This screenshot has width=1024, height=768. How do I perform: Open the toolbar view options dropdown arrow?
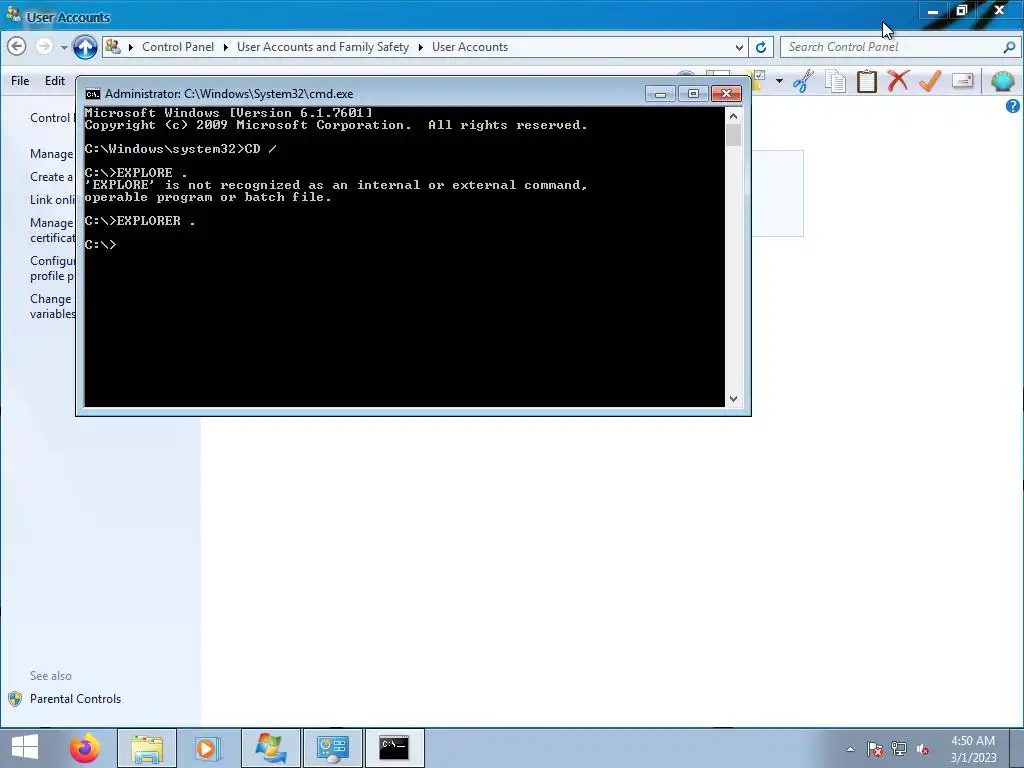click(x=779, y=81)
